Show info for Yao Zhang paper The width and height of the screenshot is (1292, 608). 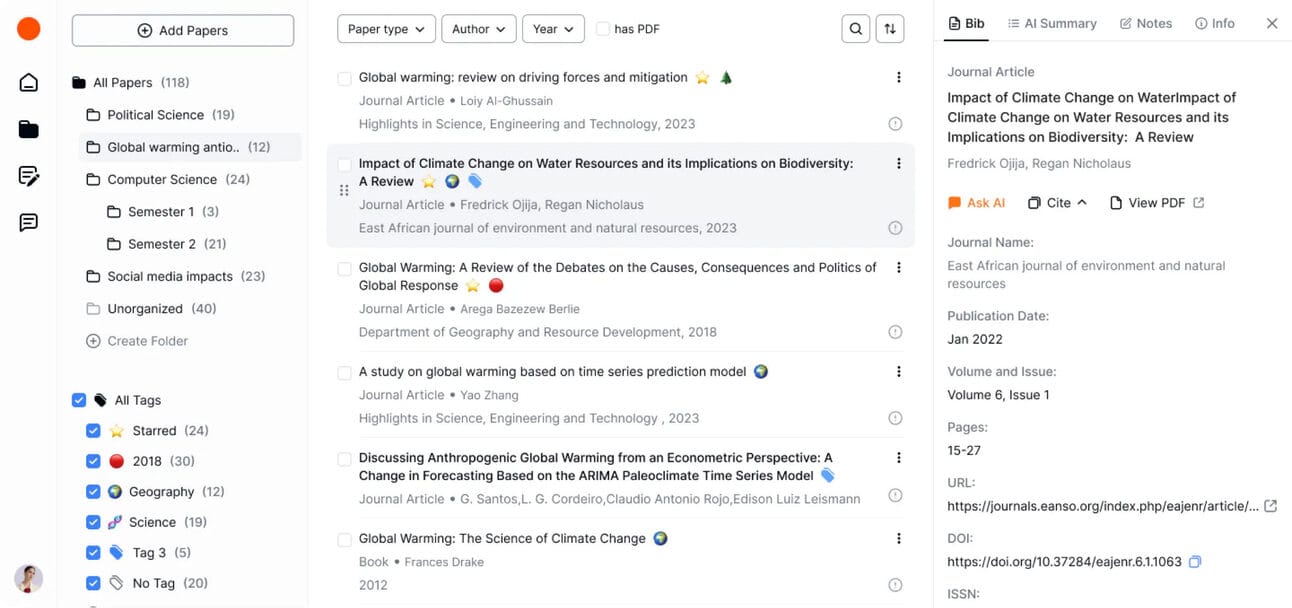click(895, 418)
